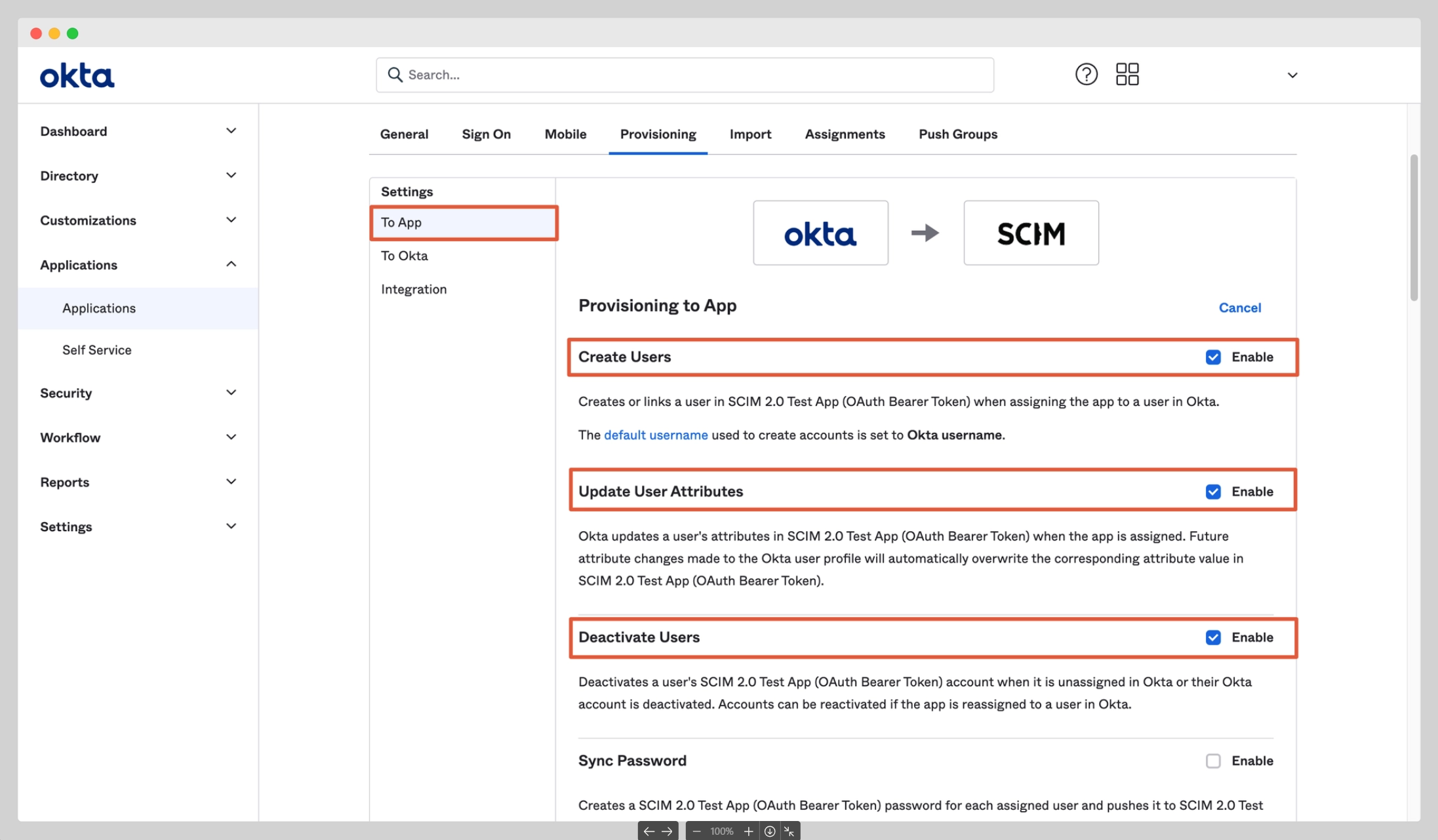The image size is (1438, 840).
Task: Click the next image arrow in viewer
Action: click(667, 831)
